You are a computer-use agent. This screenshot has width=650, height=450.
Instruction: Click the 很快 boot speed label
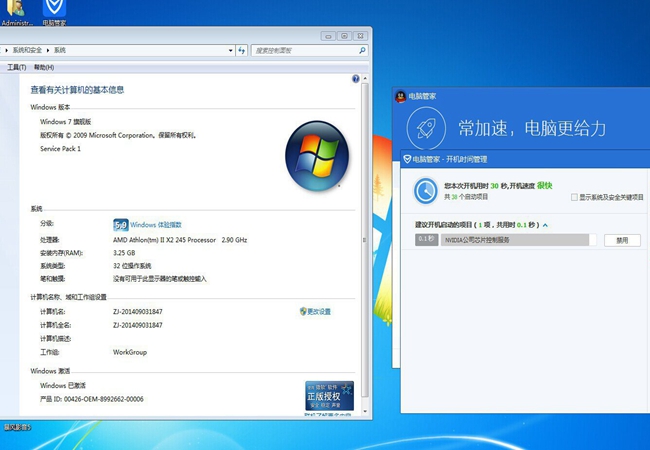[x=544, y=186]
